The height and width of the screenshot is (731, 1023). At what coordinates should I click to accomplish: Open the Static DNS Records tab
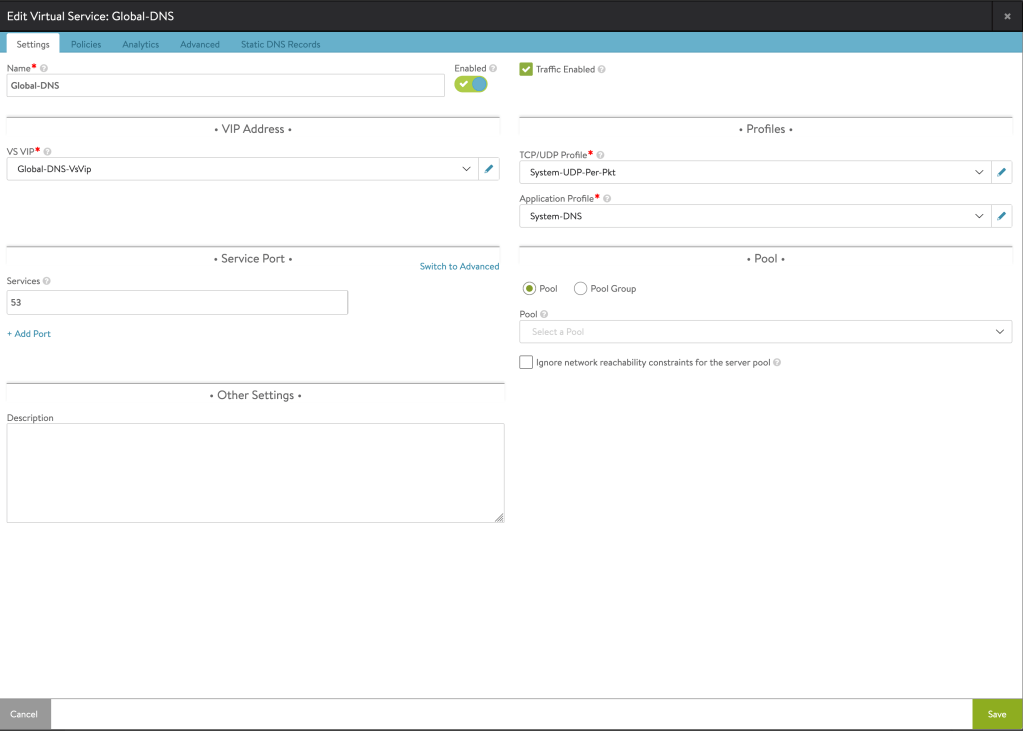pos(280,44)
